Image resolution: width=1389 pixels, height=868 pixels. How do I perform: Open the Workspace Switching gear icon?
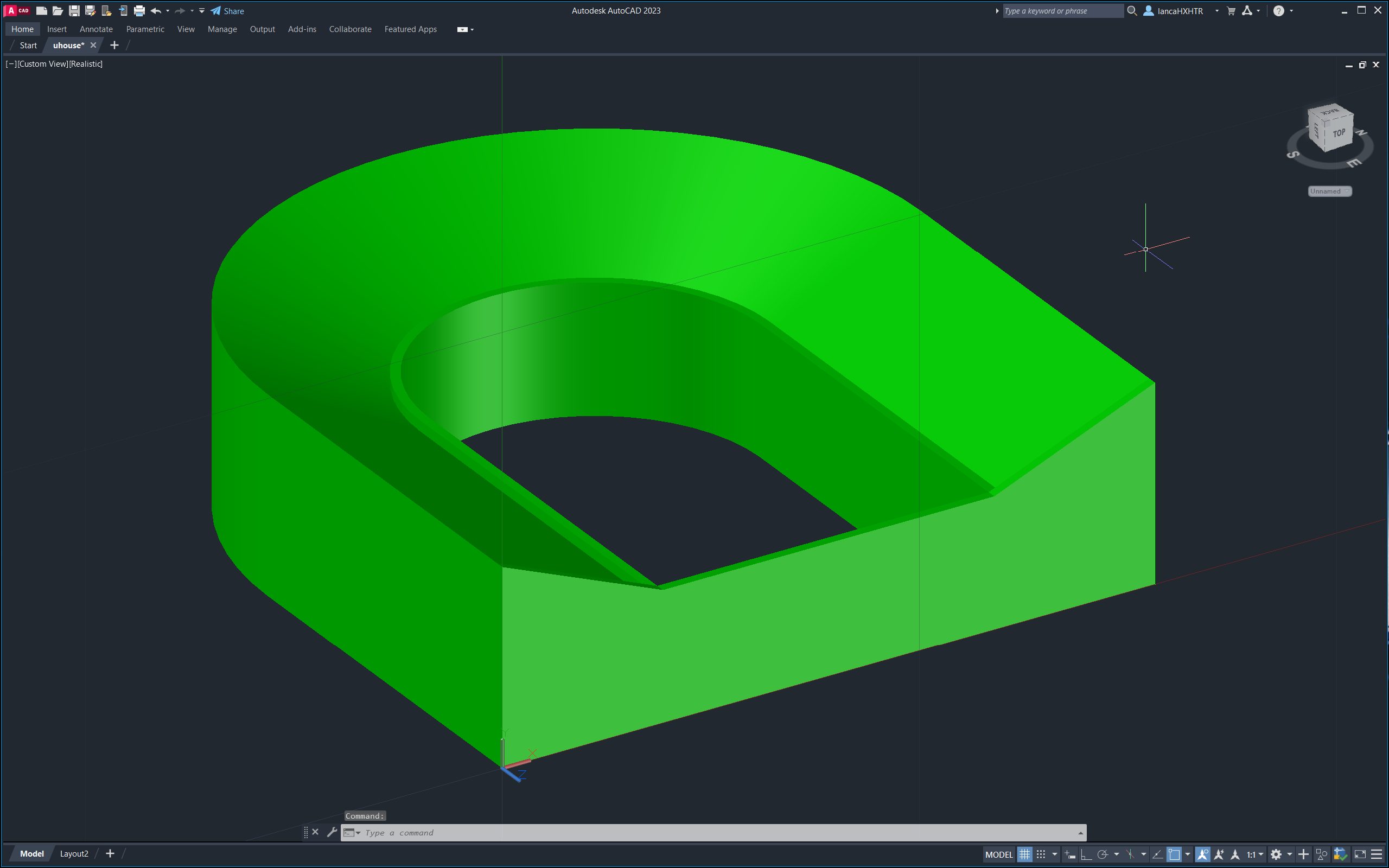click(x=1276, y=854)
